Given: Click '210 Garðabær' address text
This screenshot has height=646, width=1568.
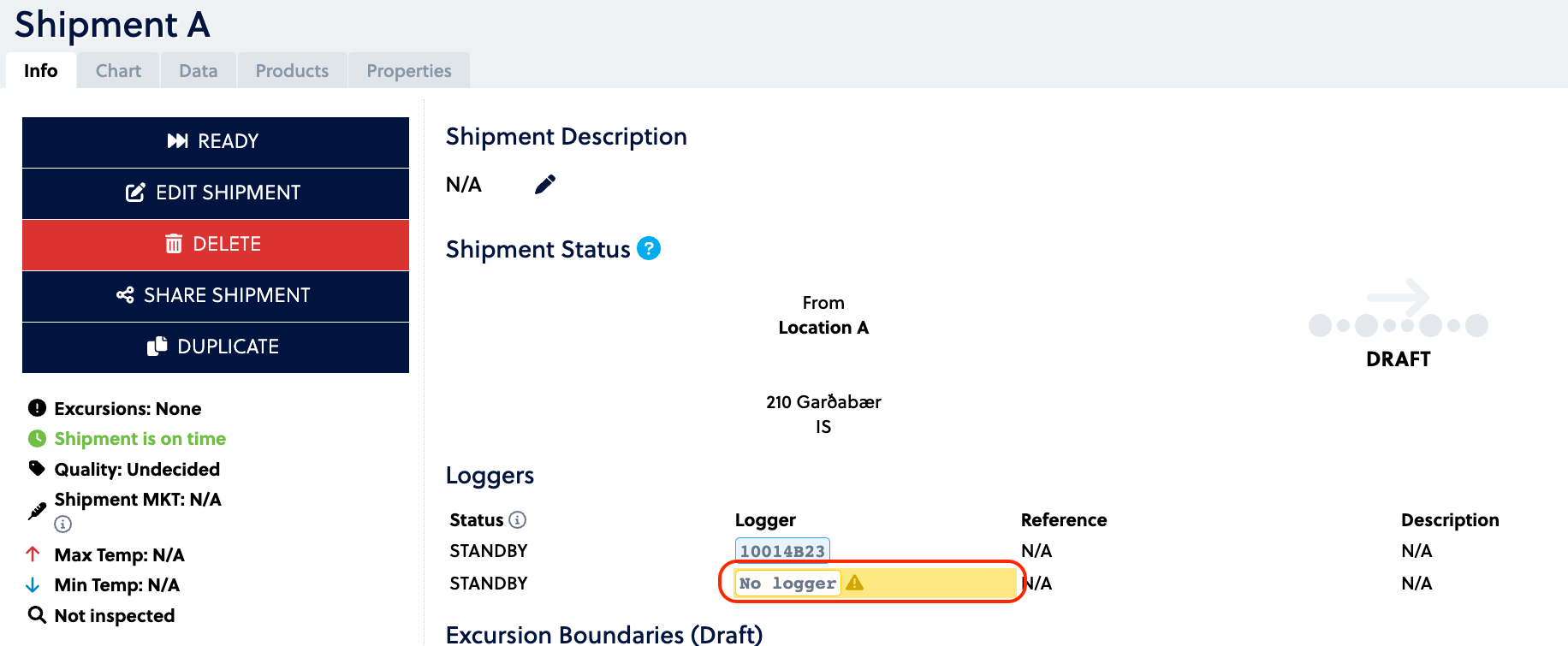Looking at the screenshot, I should tap(823, 402).
